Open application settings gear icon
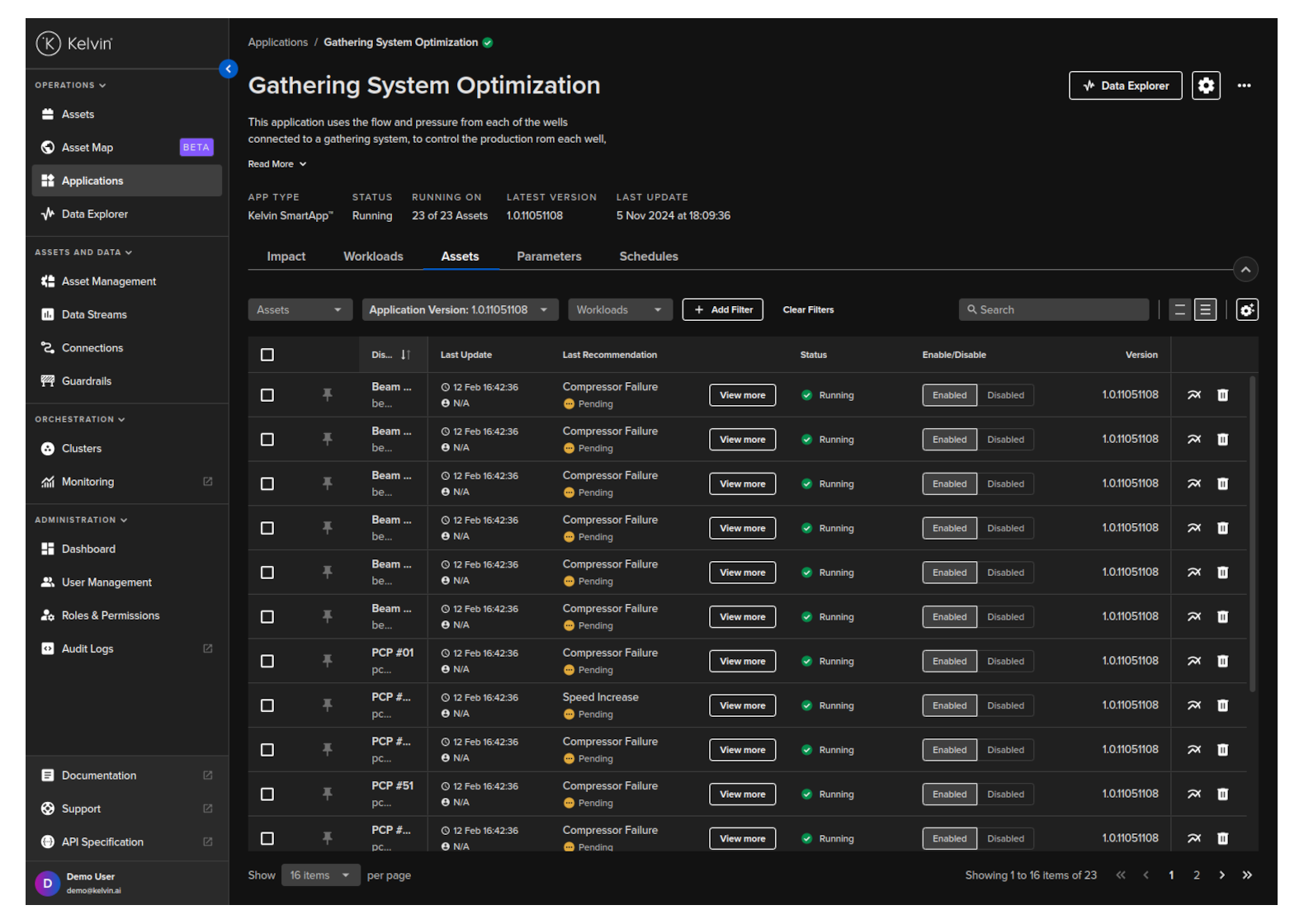Viewport: 1304px width, 924px height. (1205, 86)
